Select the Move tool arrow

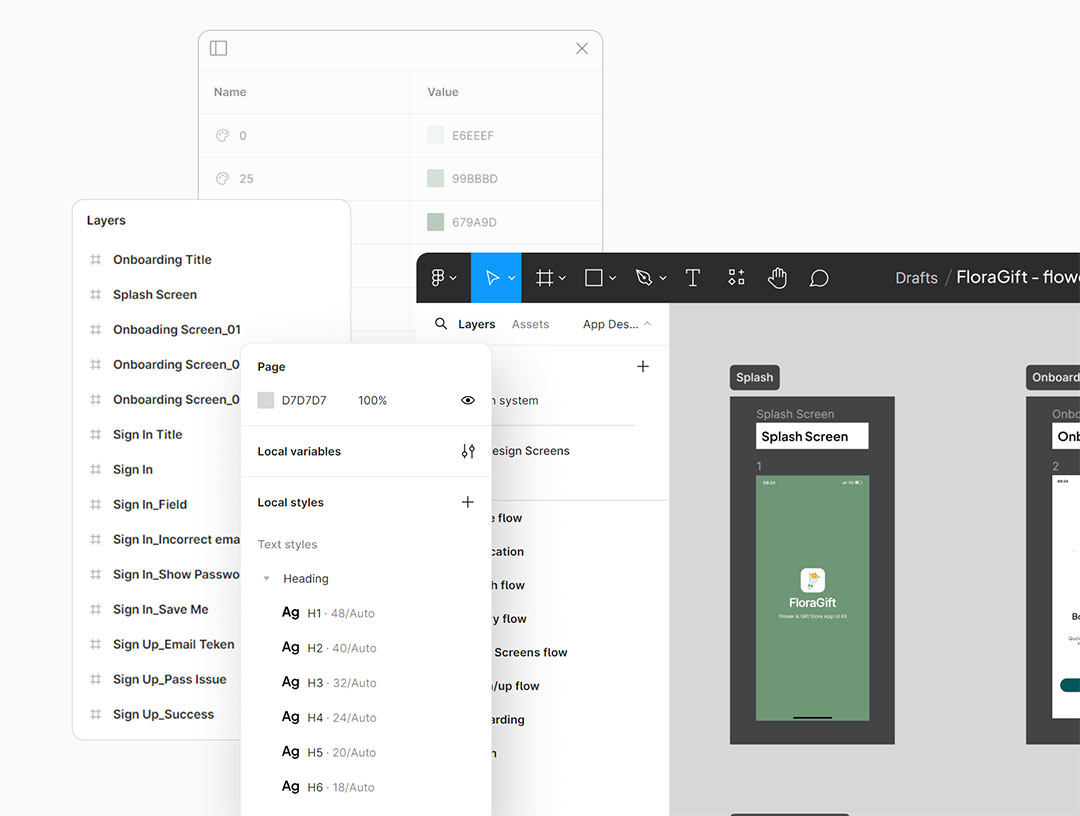pyautogui.click(x=492, y=278)
